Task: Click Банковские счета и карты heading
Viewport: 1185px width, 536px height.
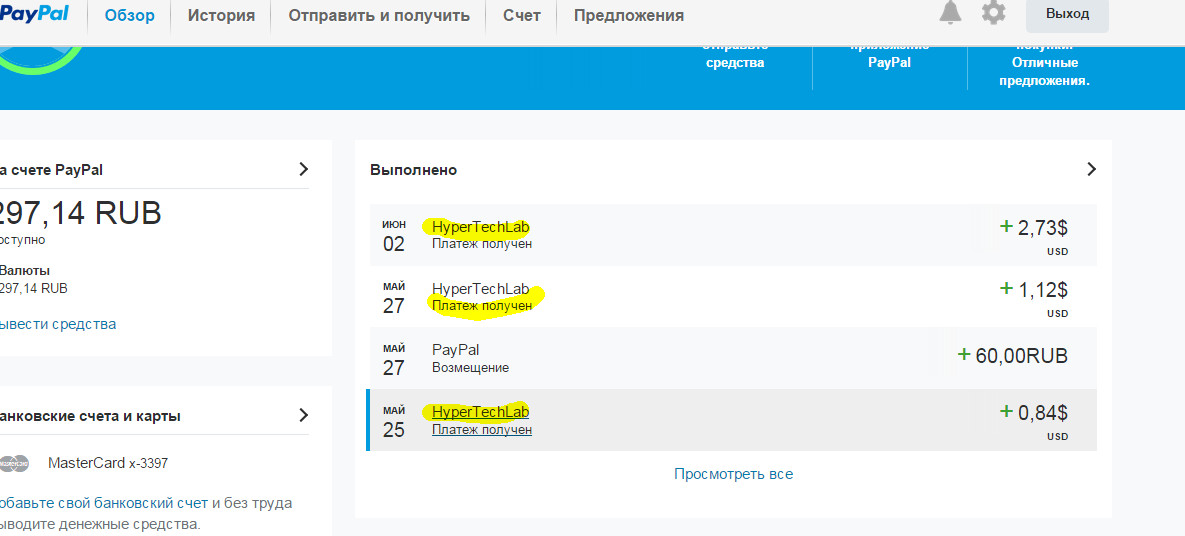Action: [x=91, y=416]
